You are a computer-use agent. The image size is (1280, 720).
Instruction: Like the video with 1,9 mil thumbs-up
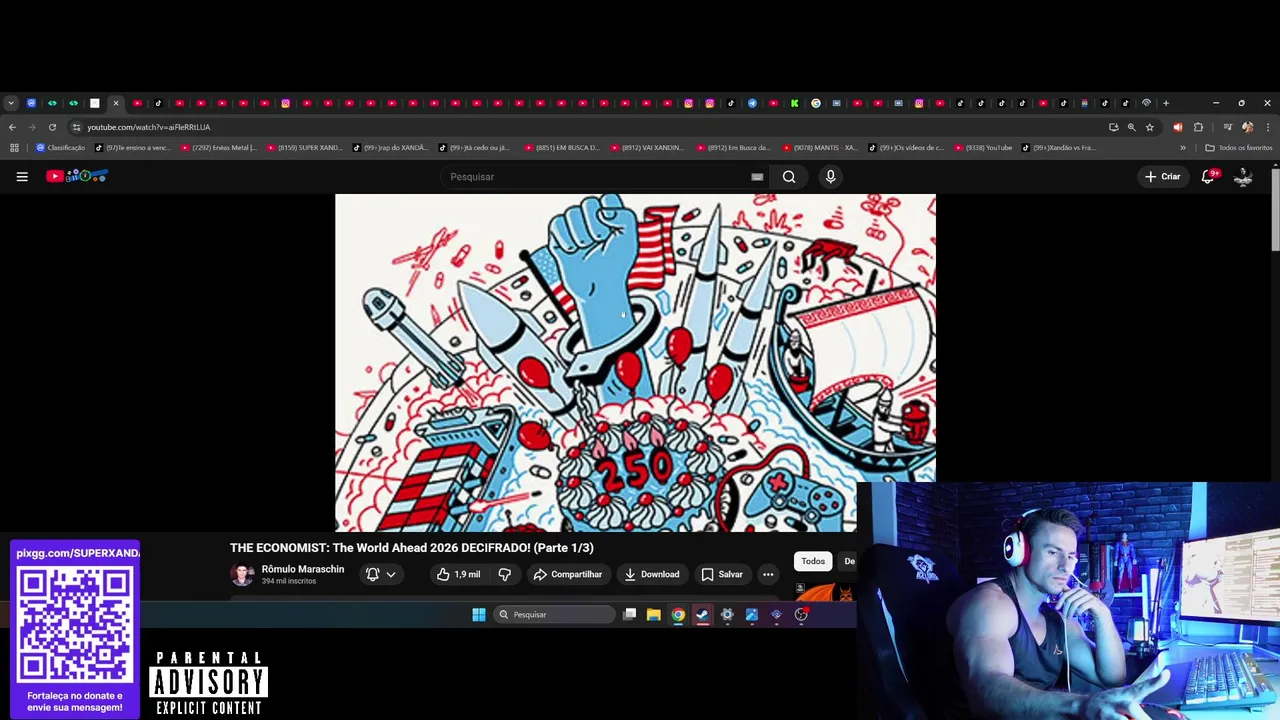tap(458, 574)
